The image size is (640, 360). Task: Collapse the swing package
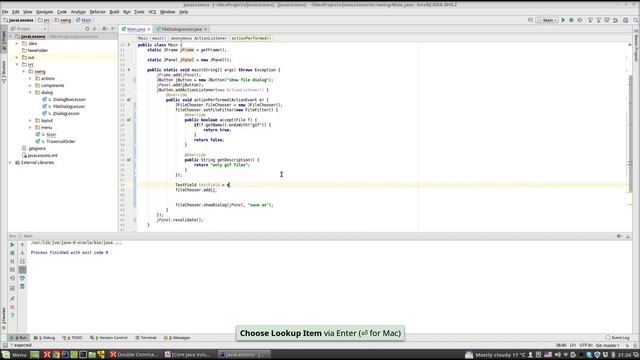coord(23,71)
